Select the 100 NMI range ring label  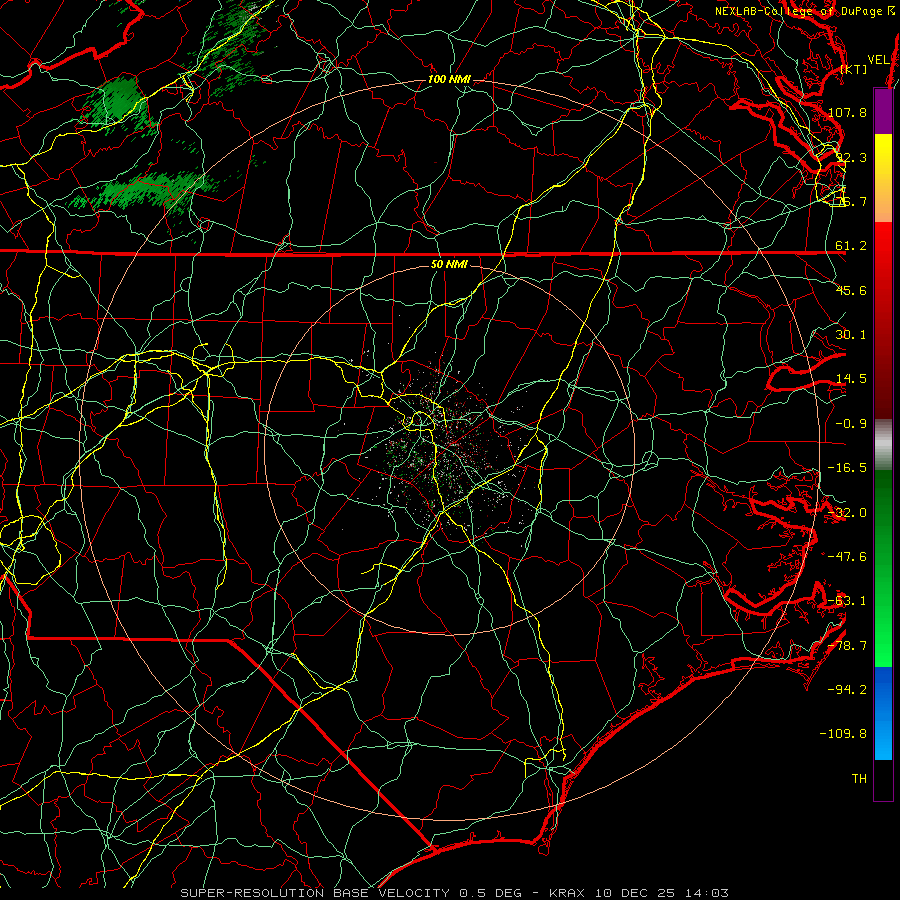coord(449,79)
